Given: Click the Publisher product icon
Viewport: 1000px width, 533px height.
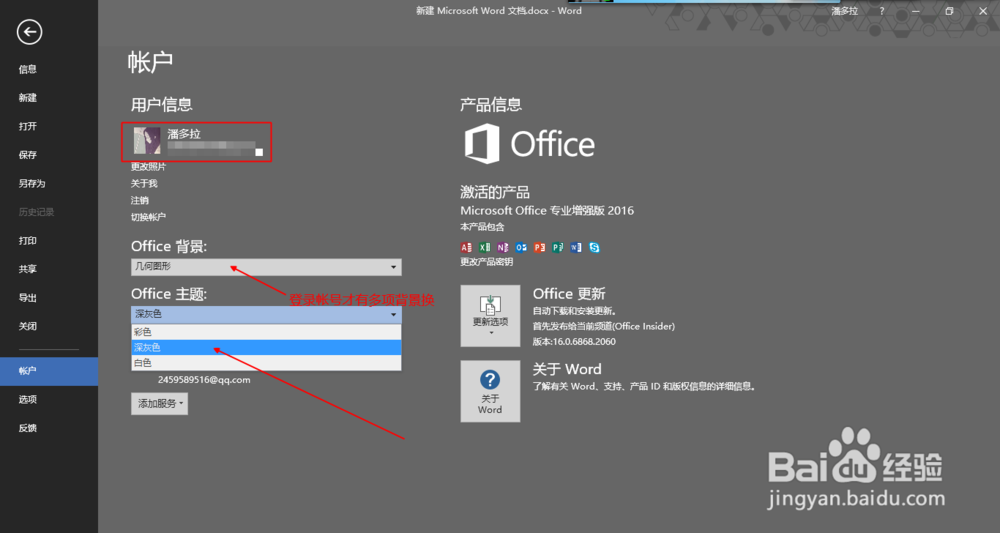Looking at the screenshot, I should point(557,247).
